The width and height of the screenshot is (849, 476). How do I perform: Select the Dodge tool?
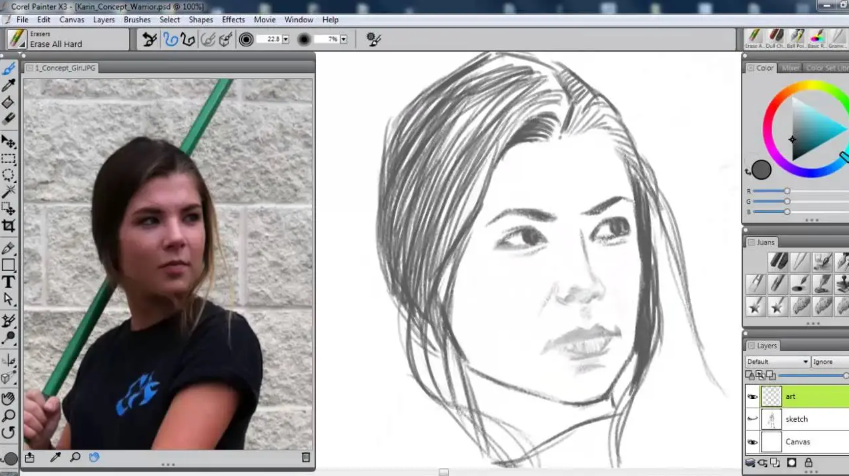pos(8,338)
